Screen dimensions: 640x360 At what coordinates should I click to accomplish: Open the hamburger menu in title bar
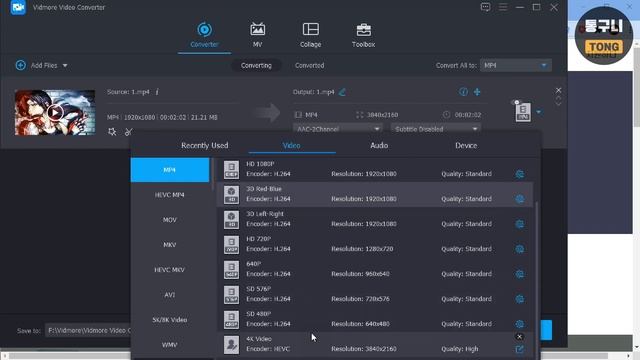point(503,7)
